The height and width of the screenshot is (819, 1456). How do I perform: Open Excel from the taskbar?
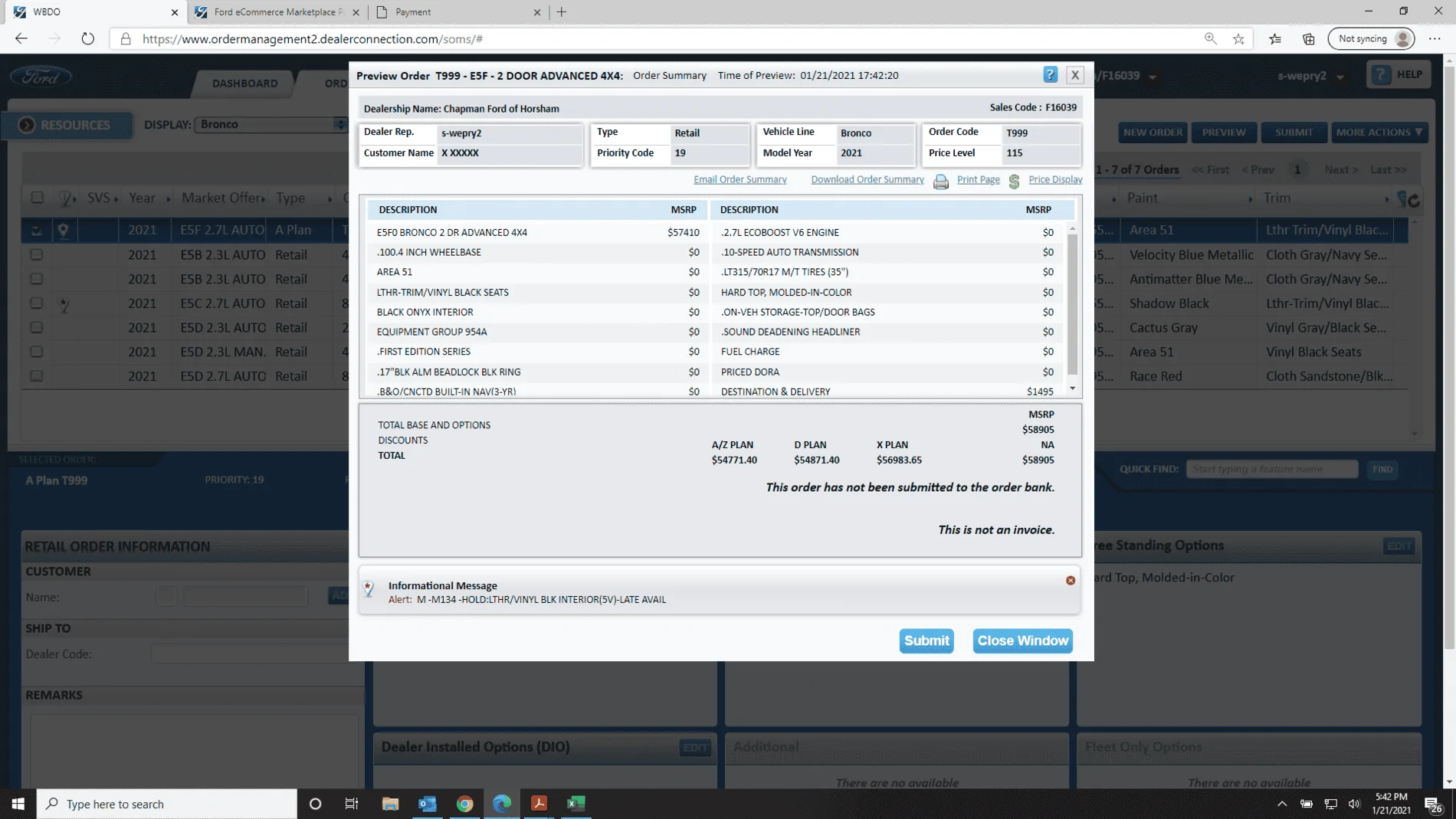point(576,803)
